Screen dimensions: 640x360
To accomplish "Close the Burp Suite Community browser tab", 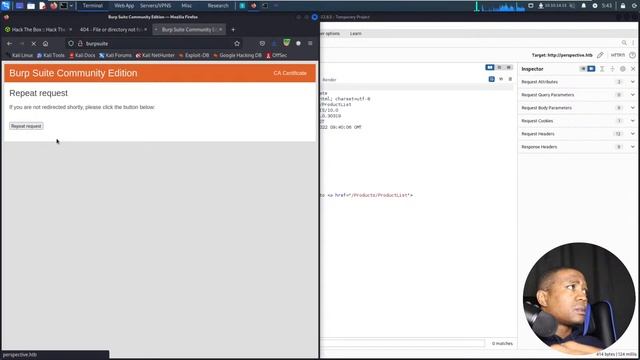I will 220,29.
